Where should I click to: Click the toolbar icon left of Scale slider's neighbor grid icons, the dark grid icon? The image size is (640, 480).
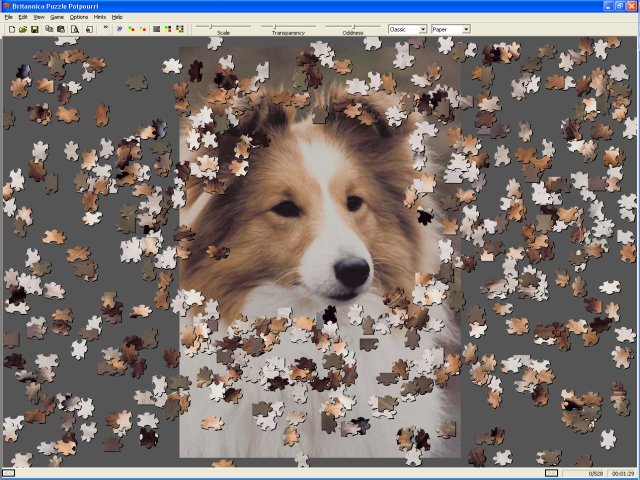[156, 29]
